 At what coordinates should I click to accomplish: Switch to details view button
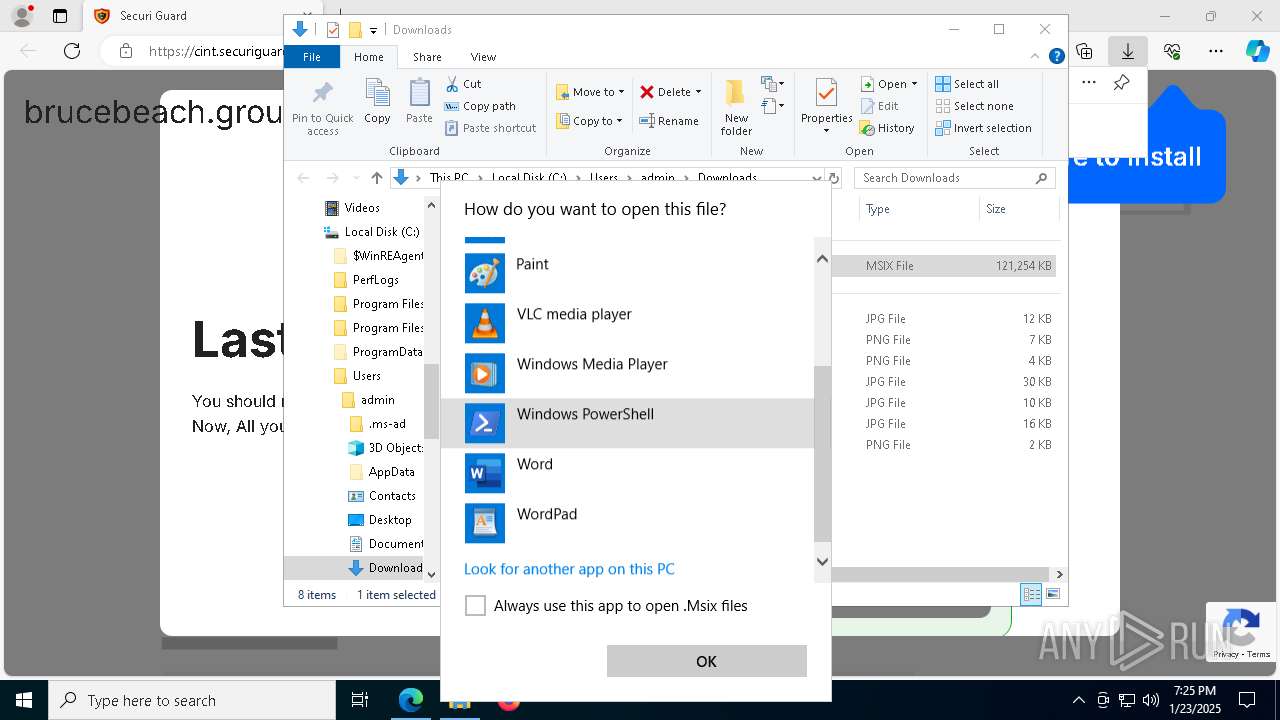(x=1031, y=594)
